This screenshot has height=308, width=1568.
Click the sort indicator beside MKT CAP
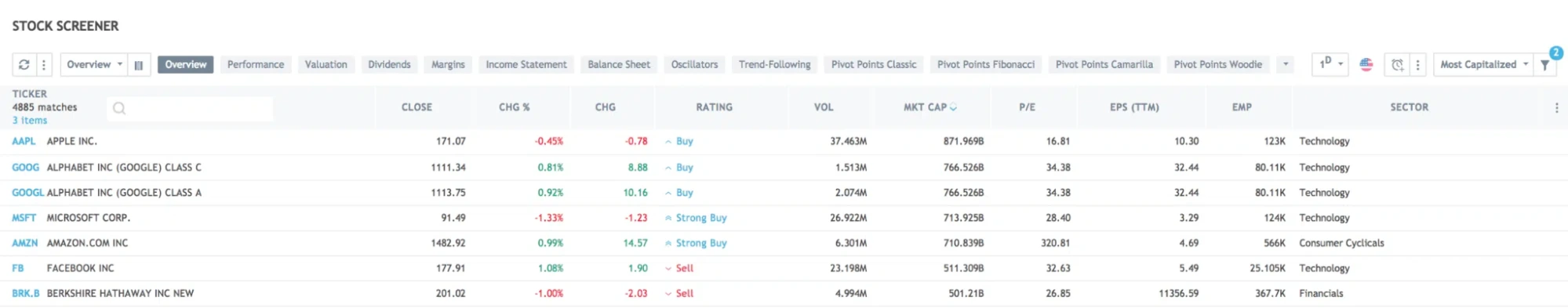click(x=953, y=107)
